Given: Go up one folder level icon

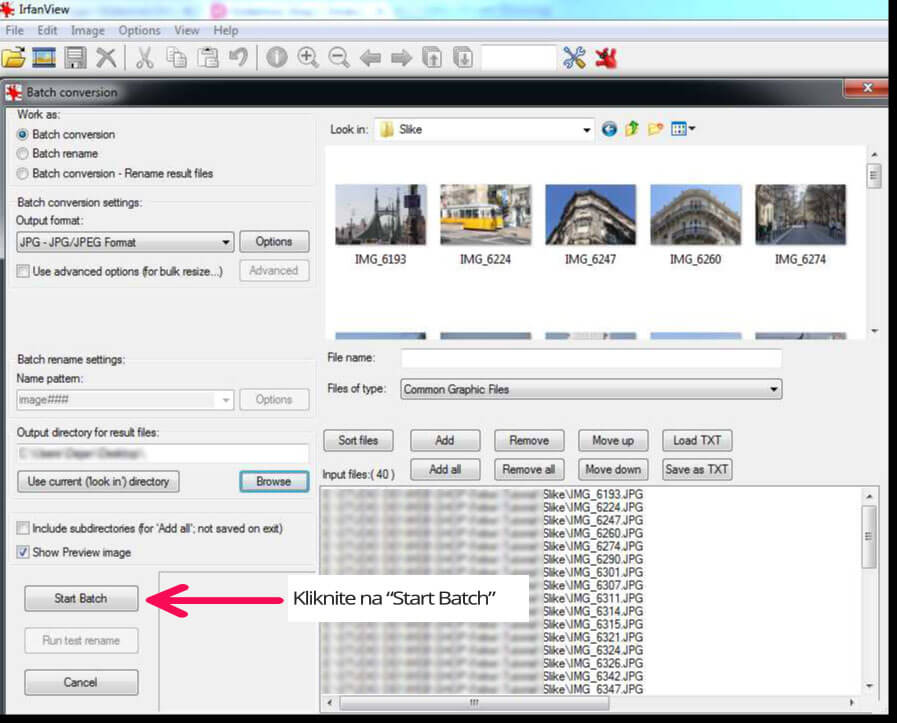Looking at the screenshot, I should click(632, 129).
